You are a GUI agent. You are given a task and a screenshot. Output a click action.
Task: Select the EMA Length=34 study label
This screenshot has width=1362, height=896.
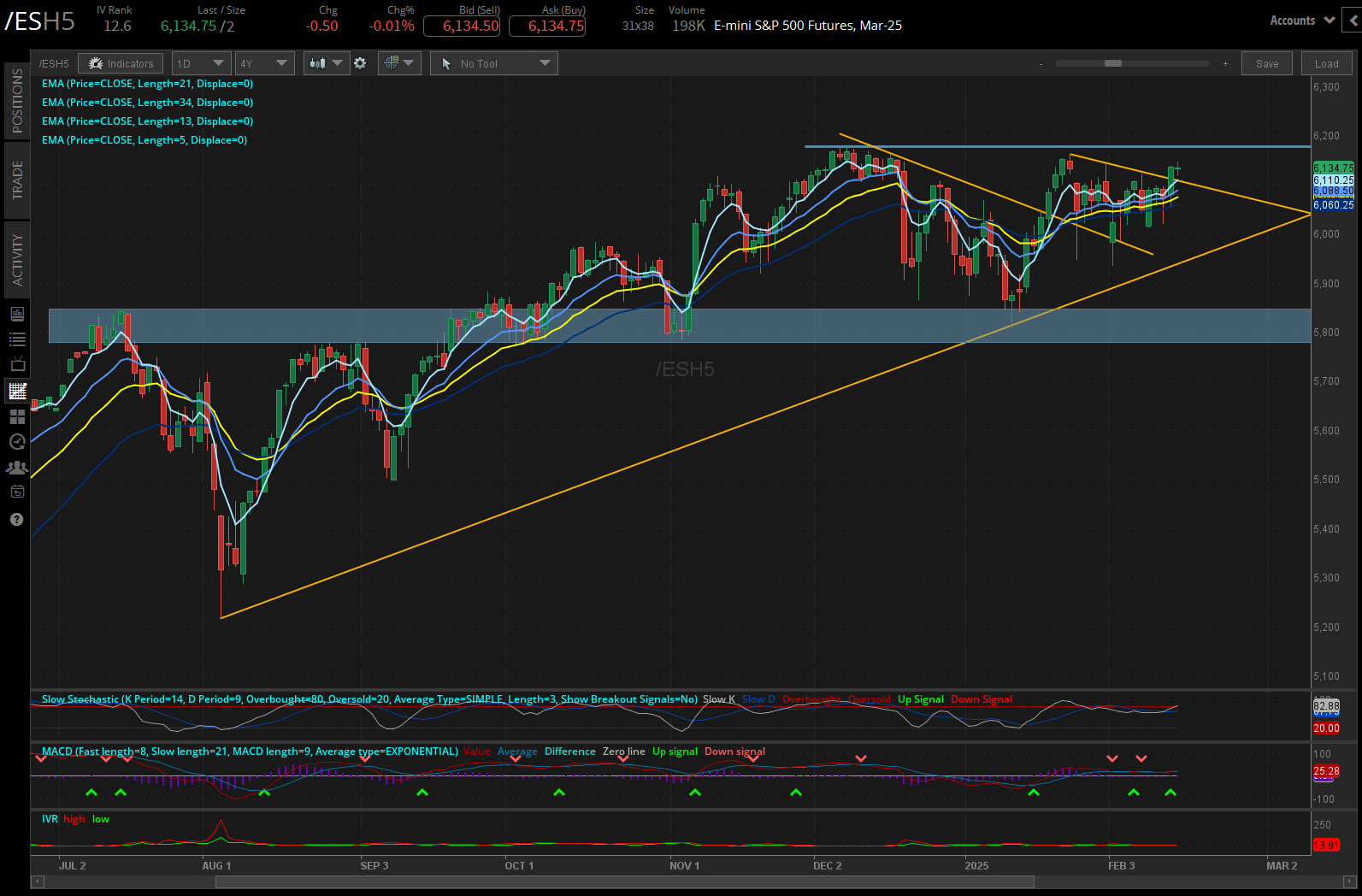147,103
